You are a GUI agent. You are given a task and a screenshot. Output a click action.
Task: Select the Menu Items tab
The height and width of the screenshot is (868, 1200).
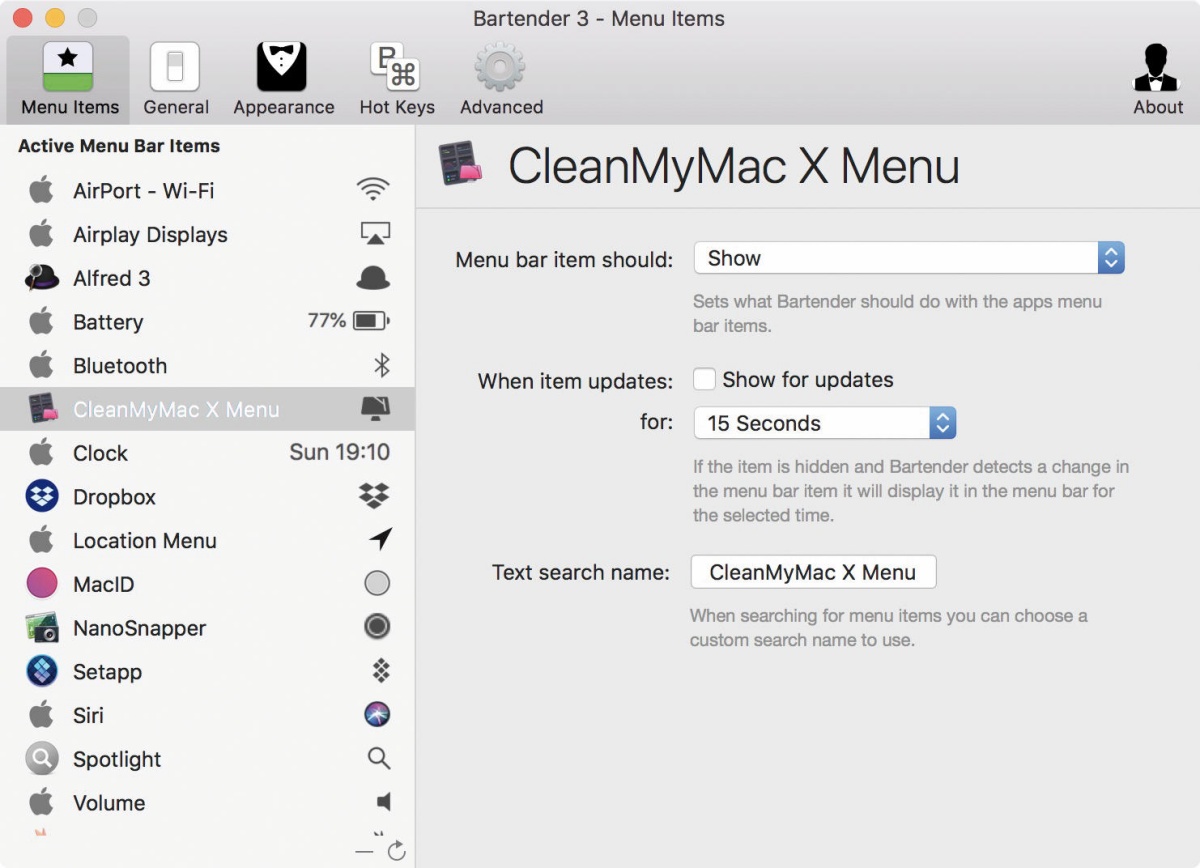pos(69,80)
